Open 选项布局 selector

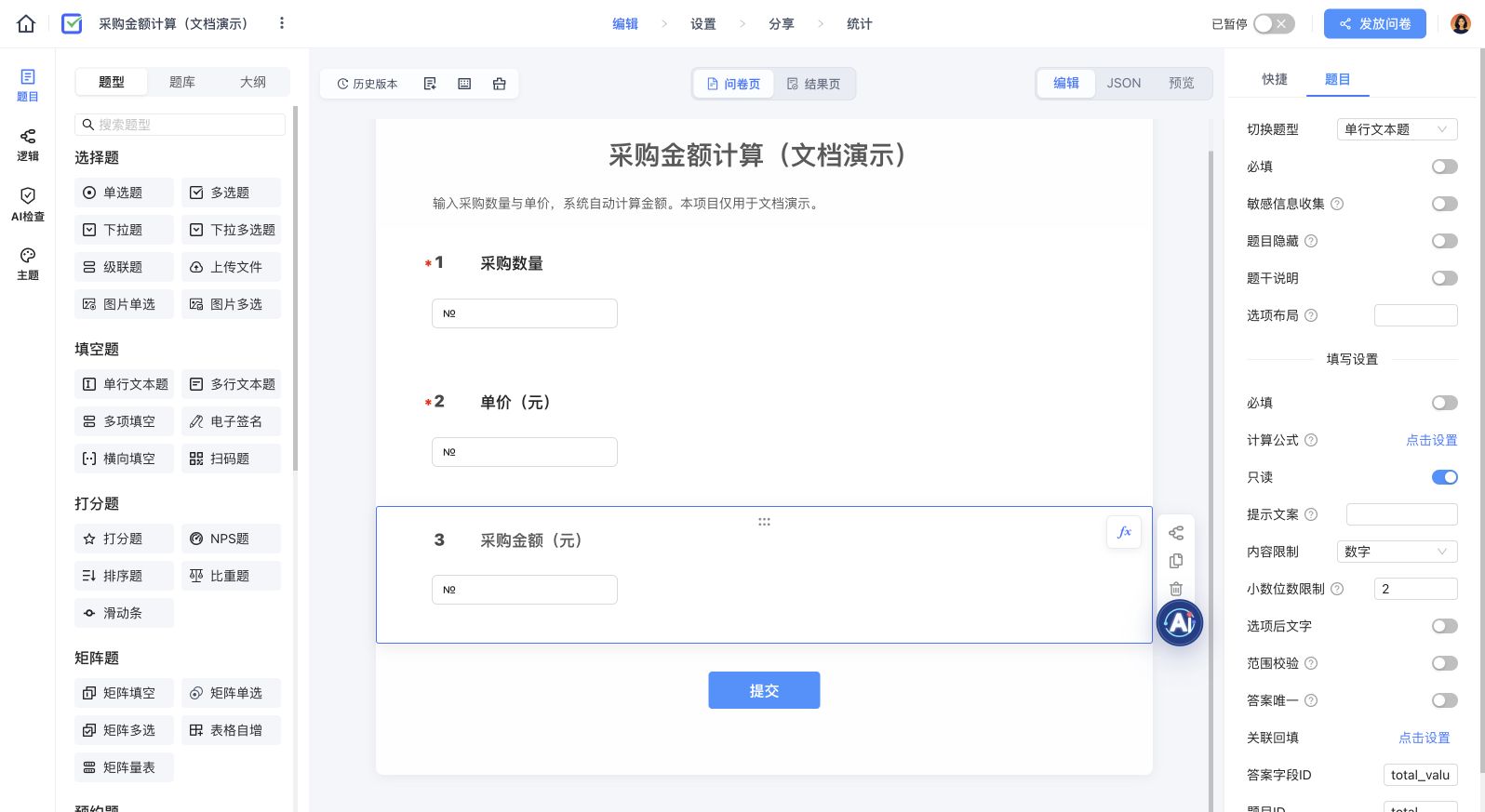coord(1416,315)
